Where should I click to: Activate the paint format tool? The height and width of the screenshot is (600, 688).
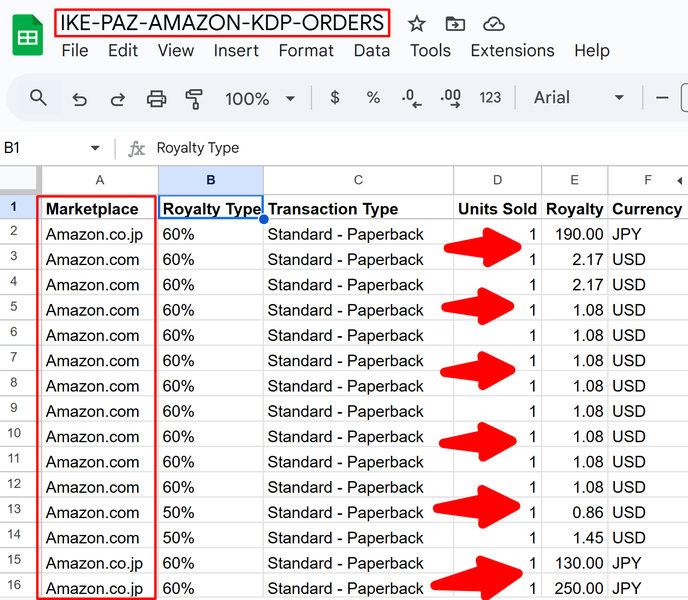click(194, 98)
